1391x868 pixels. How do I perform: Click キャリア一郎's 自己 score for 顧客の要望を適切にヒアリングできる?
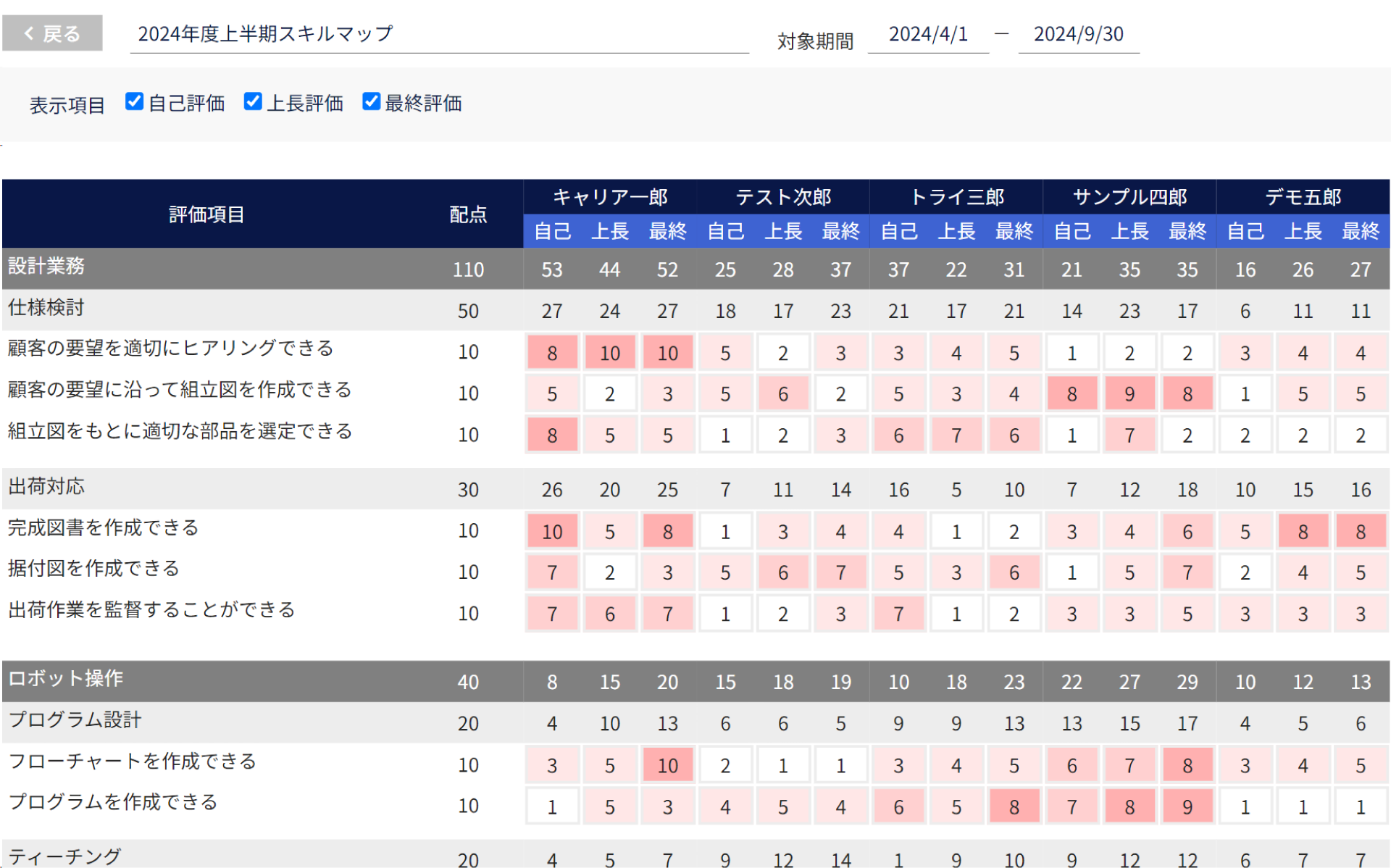pos(552,353)
